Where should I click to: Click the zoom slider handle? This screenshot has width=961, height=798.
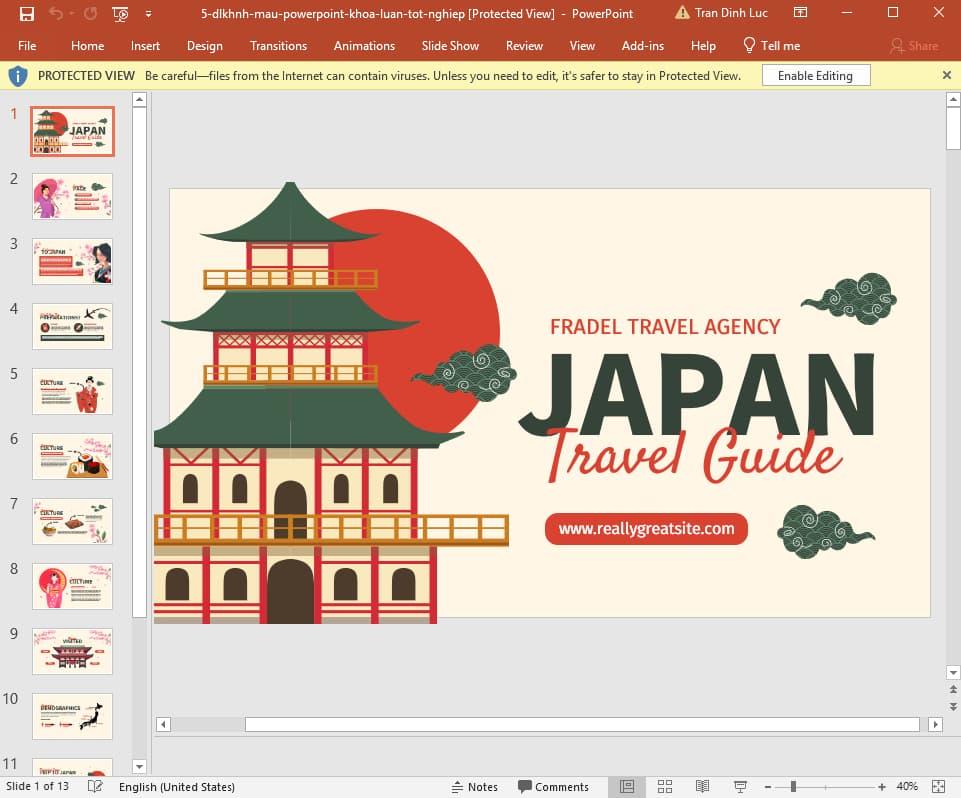click(793, 787)
